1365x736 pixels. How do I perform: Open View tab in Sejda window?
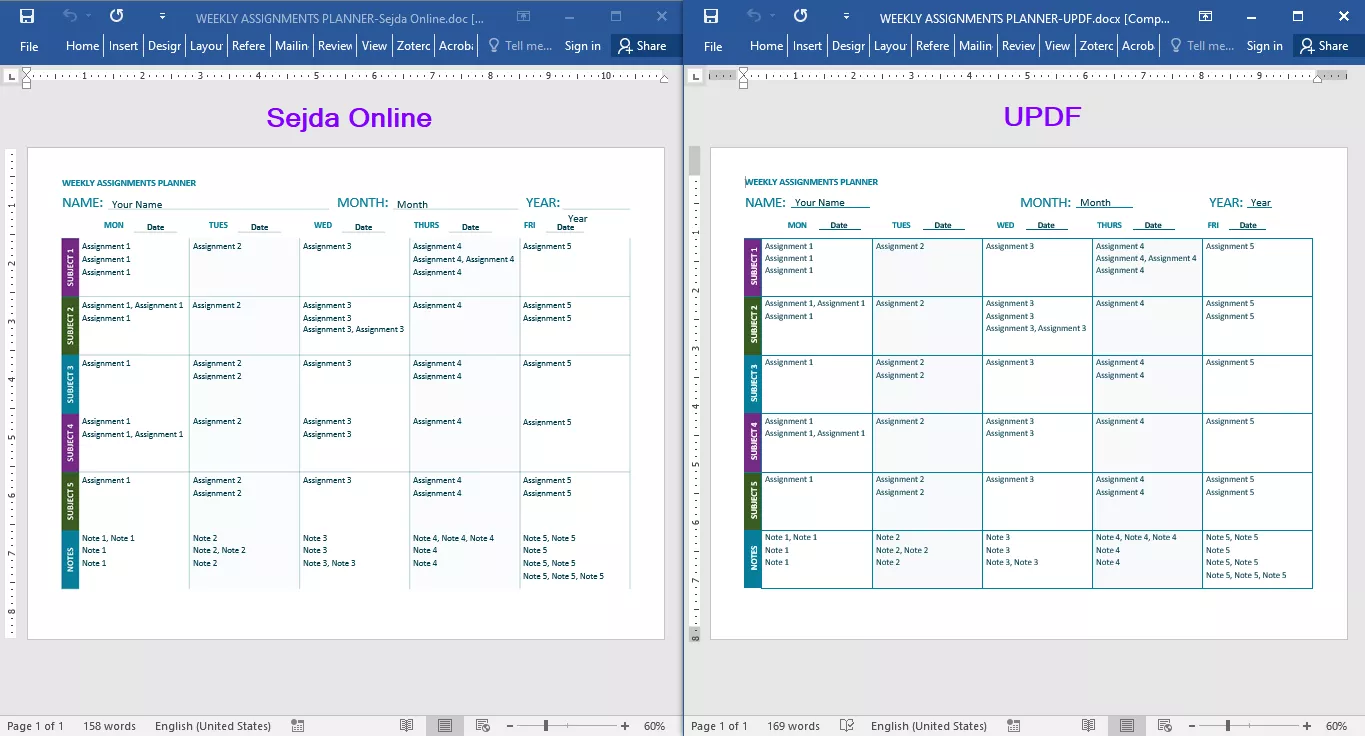coord(374,46)
